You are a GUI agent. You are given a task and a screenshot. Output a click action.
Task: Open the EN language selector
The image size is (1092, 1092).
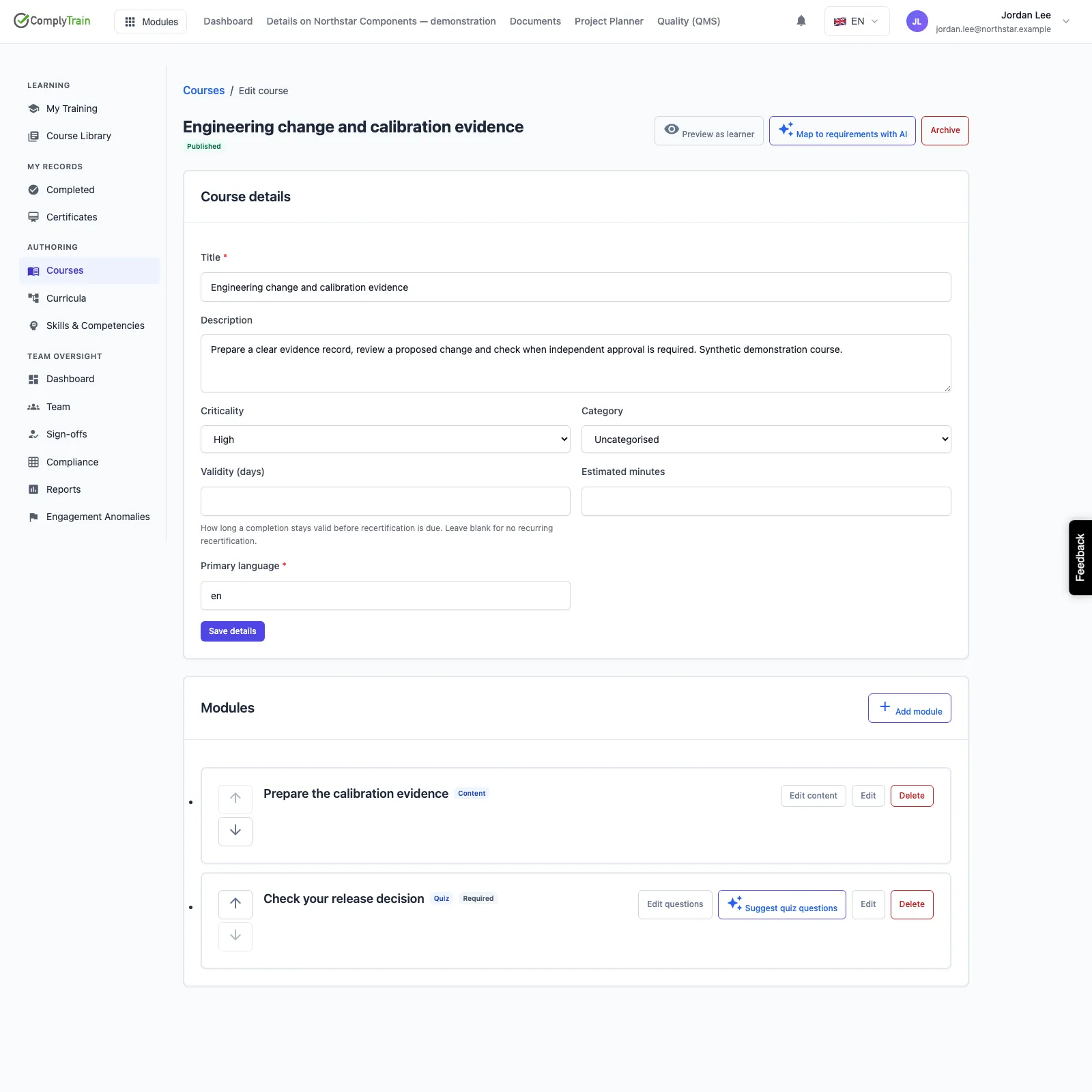click(857, 21)
